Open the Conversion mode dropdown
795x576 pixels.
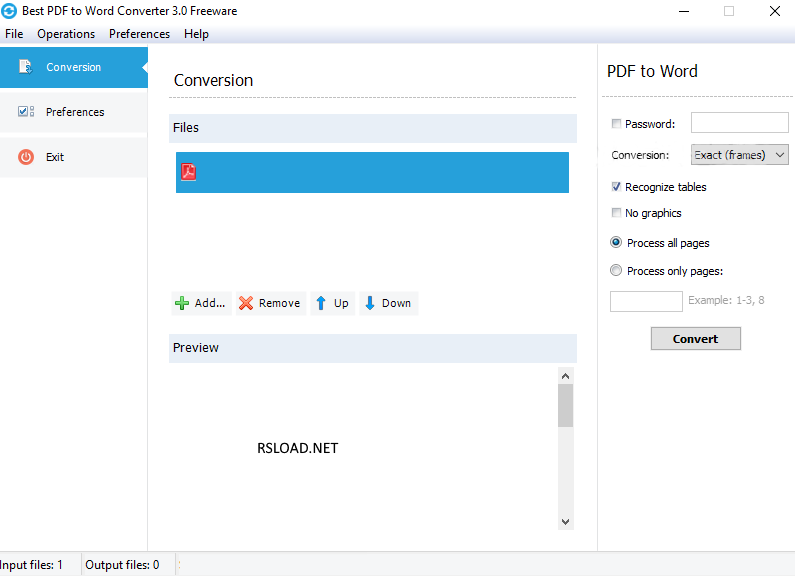pyautogui.click(x=739, y=155)
